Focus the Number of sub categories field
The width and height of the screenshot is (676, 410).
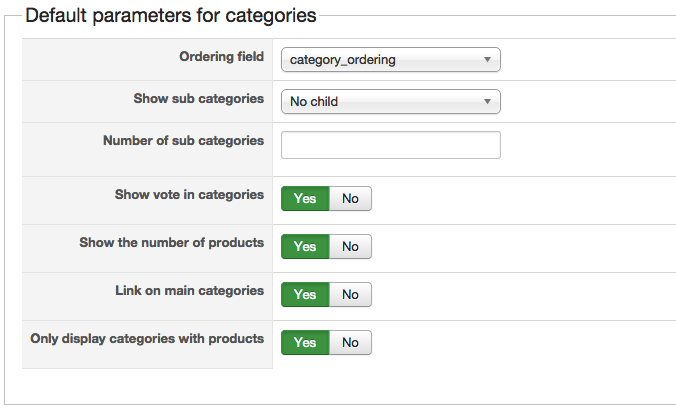coord(391,145)
